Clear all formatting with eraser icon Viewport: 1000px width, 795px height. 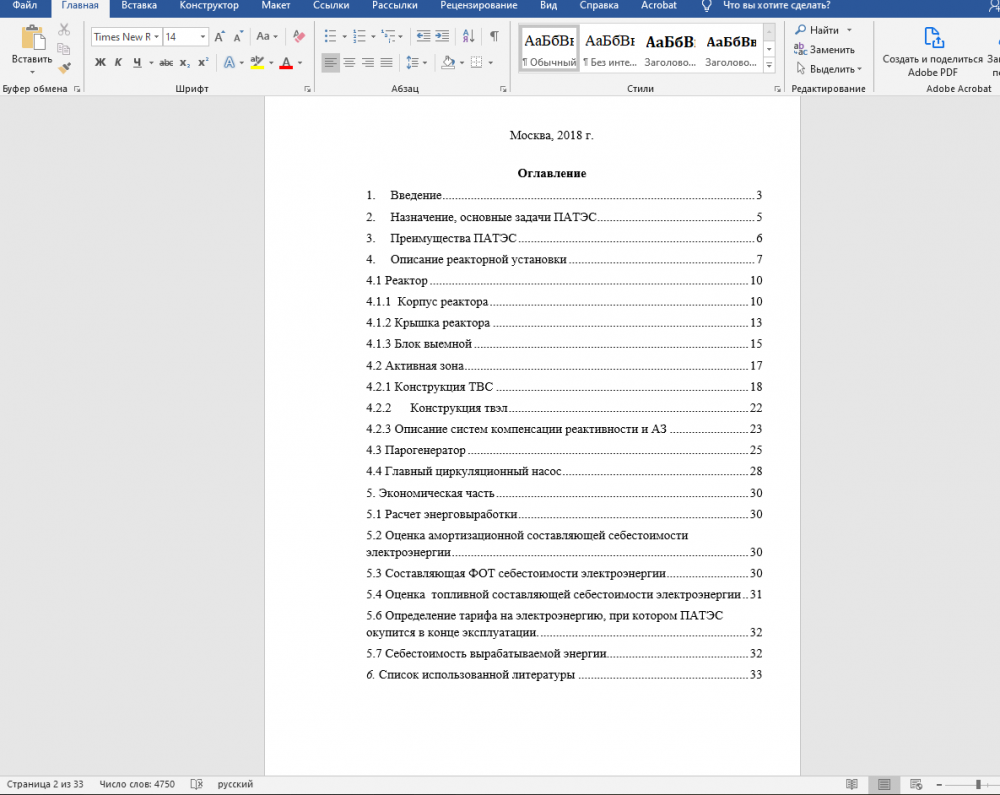pos(298,37)
